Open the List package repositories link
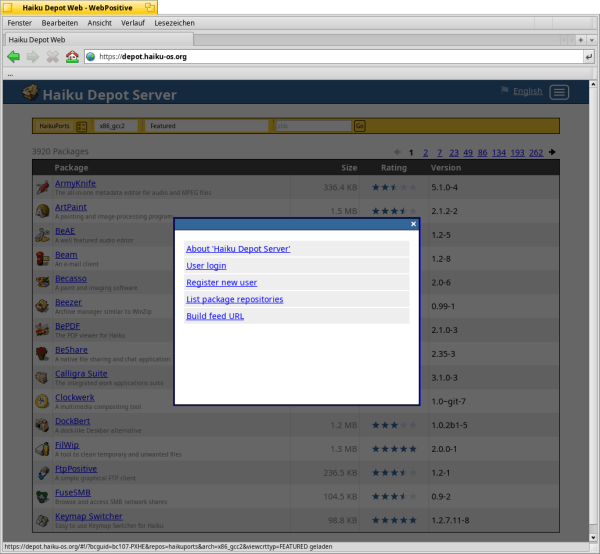Image resolution: width=600 pixels, height=554 pixels. pos(234,299)
